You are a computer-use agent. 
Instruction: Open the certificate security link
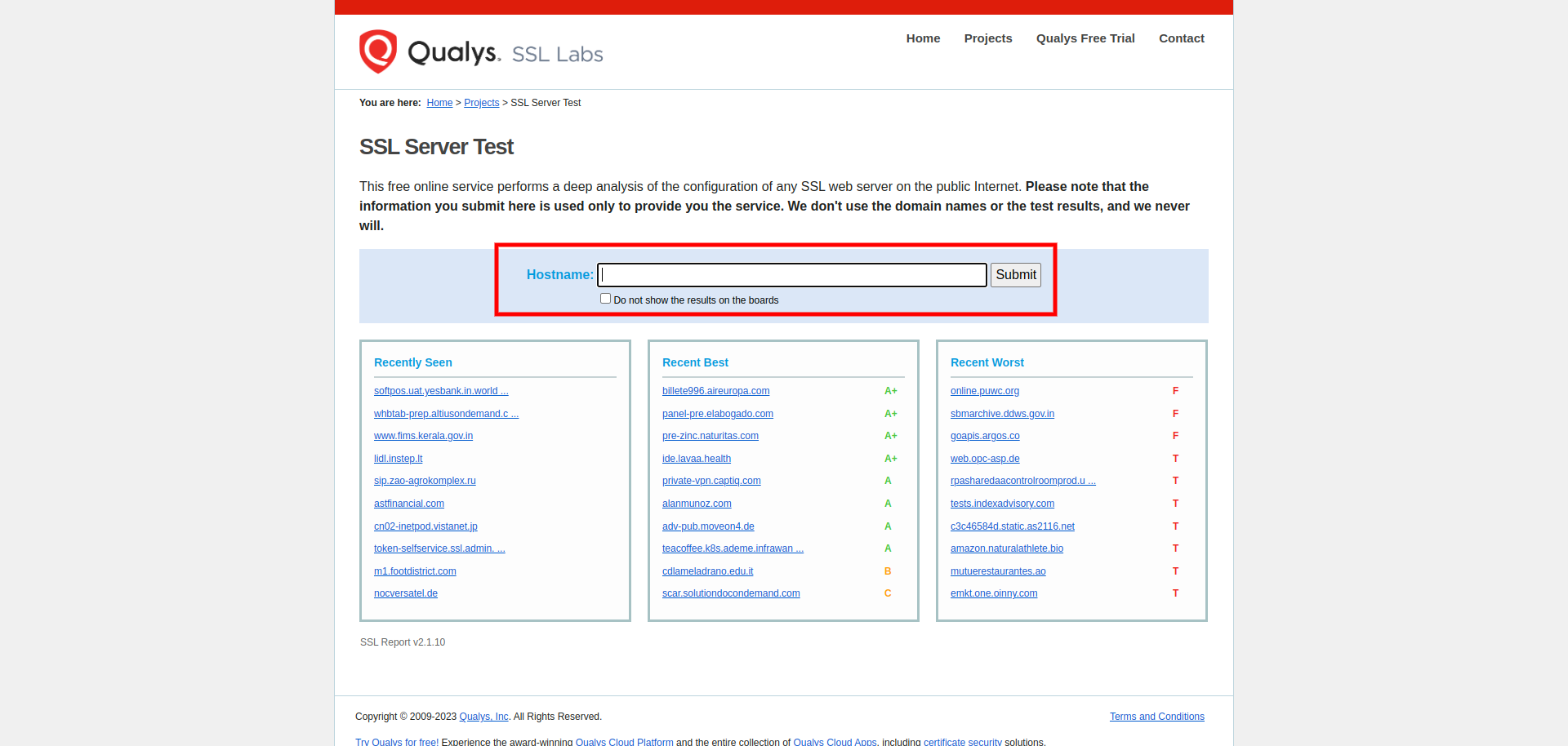tap(963, 741)
